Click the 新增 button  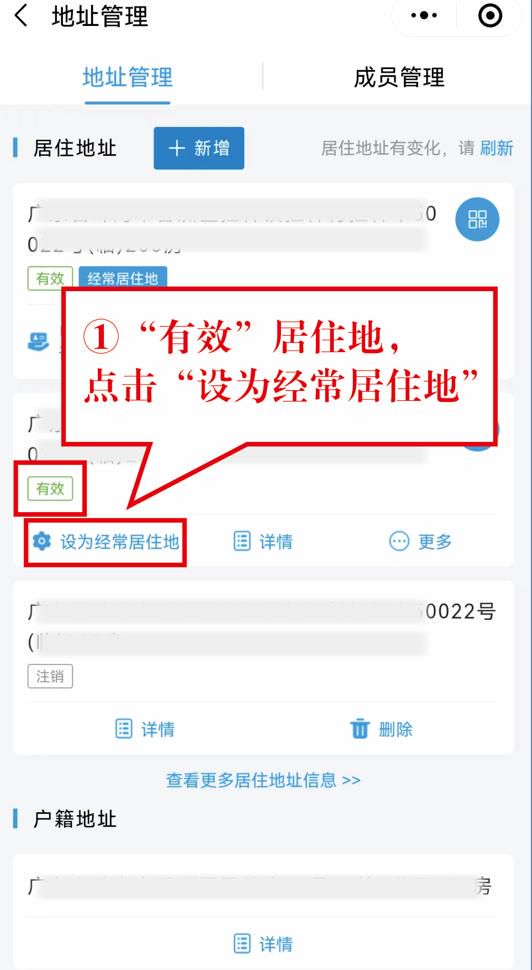[x=199, y=148]
